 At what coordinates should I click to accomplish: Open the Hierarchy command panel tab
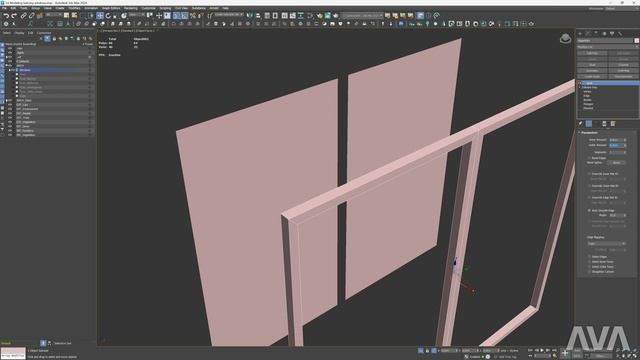[x=596, y=33]
